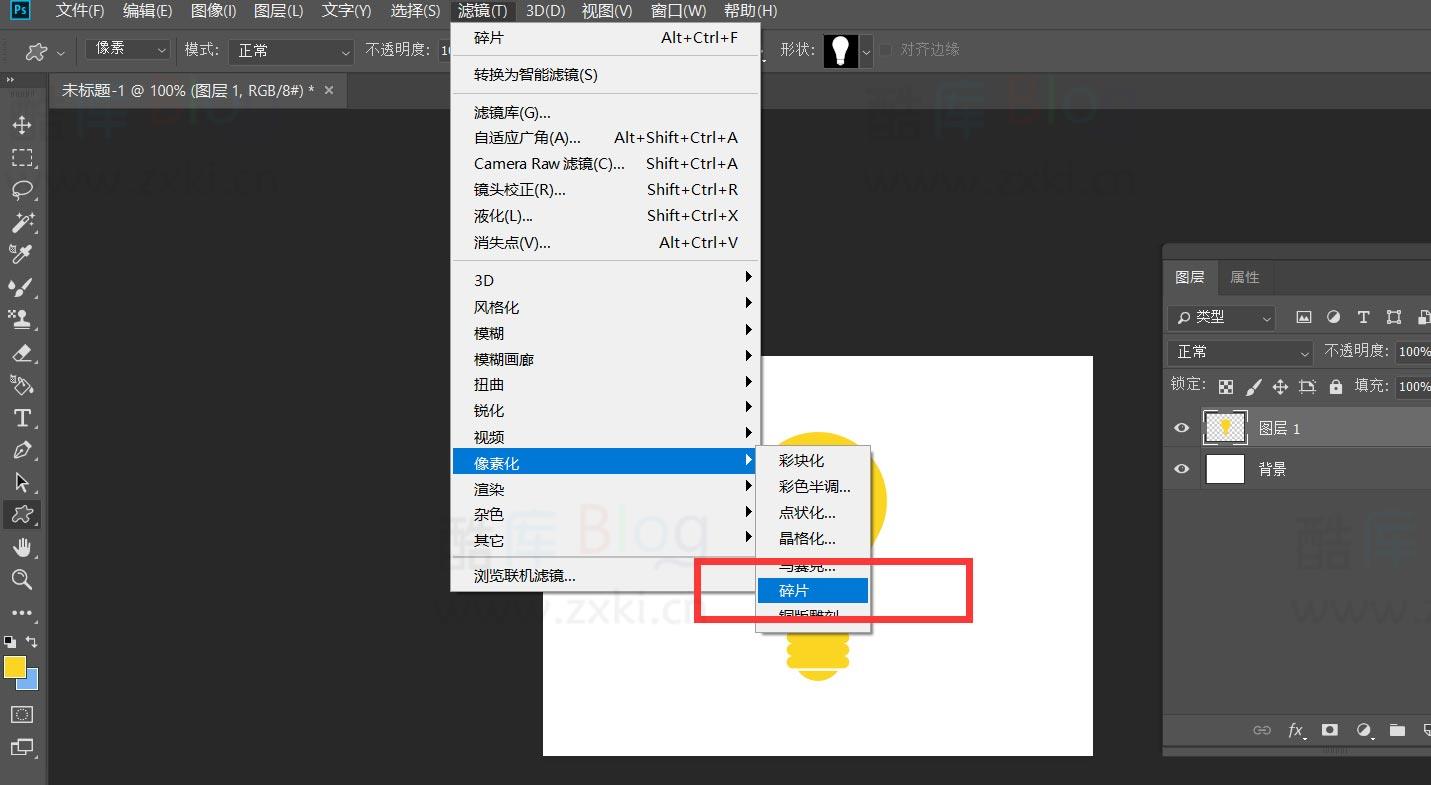Apply the 碎片 filter from the submenu

point(813,590)
